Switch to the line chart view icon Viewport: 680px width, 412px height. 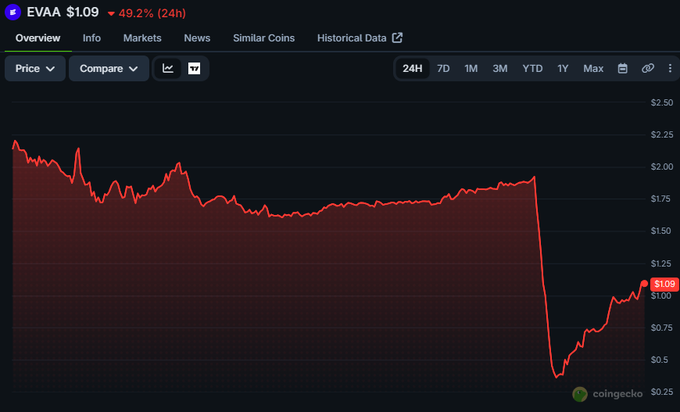pos(168,69)
